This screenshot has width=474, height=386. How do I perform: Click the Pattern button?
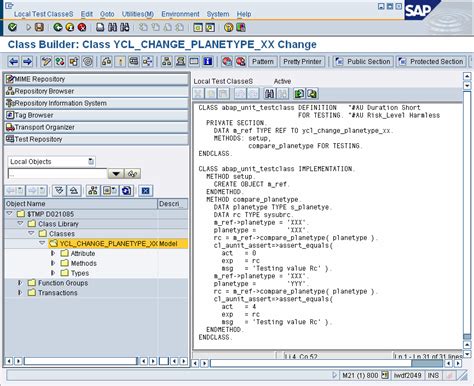(263, 61)
